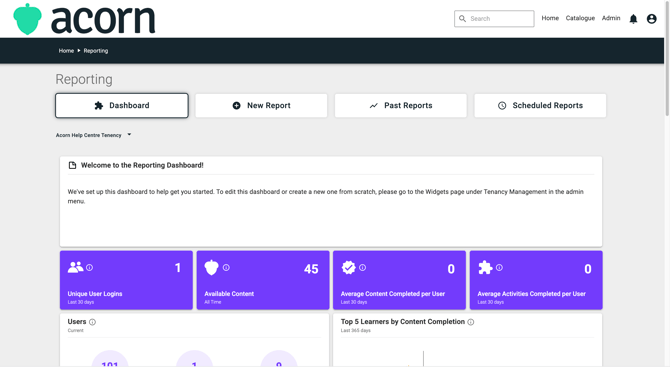Click the puzzle icon on Dashboard tab
The image size is (670, 367).
coord(99,106)
